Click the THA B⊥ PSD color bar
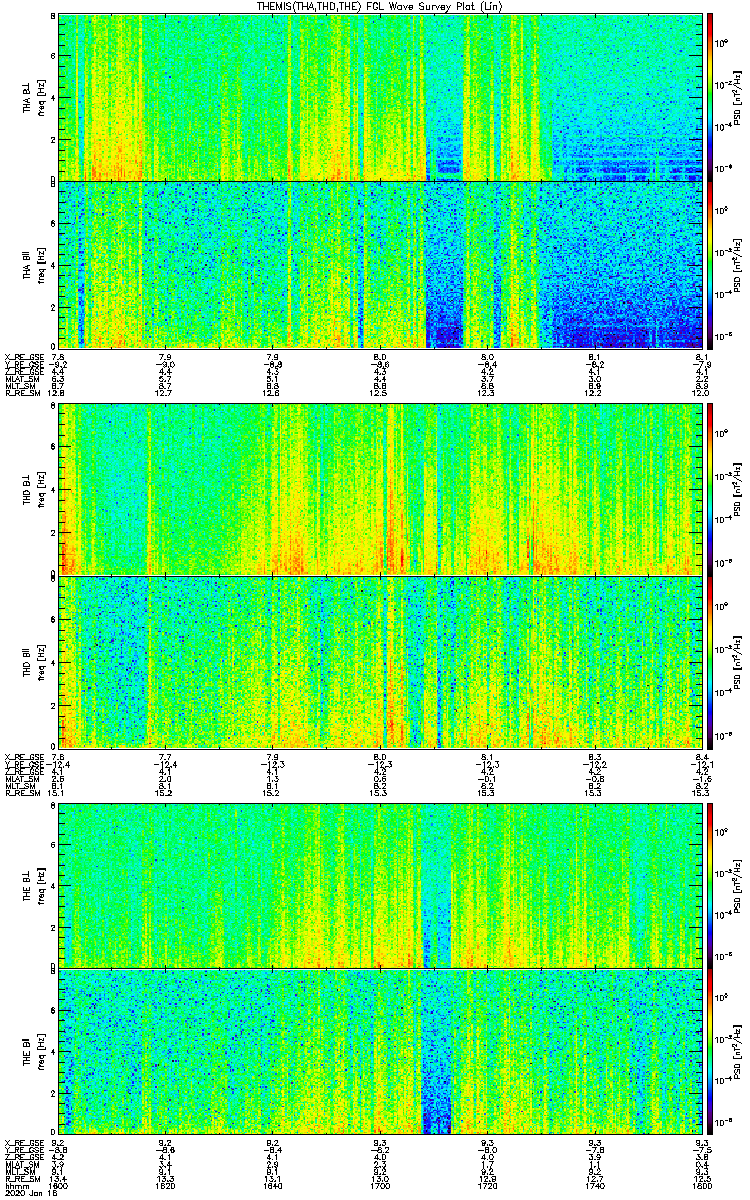 coord(711,96)
